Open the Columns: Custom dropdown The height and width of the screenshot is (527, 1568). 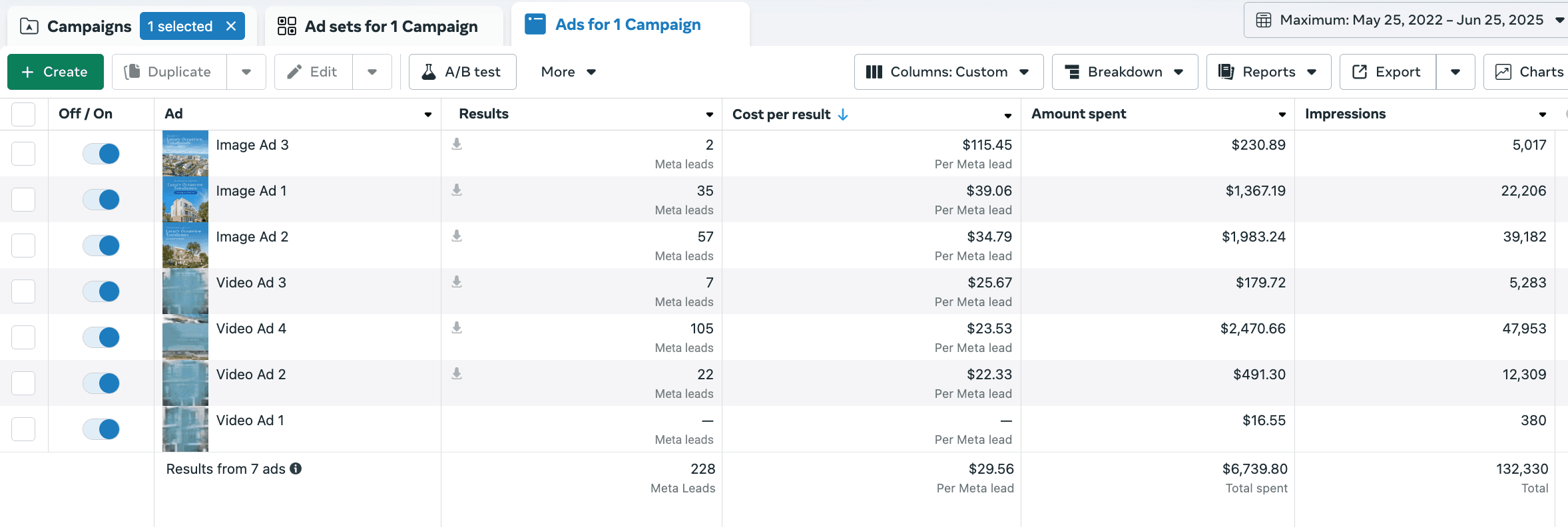pyautogui.click(x=949, y=72)
